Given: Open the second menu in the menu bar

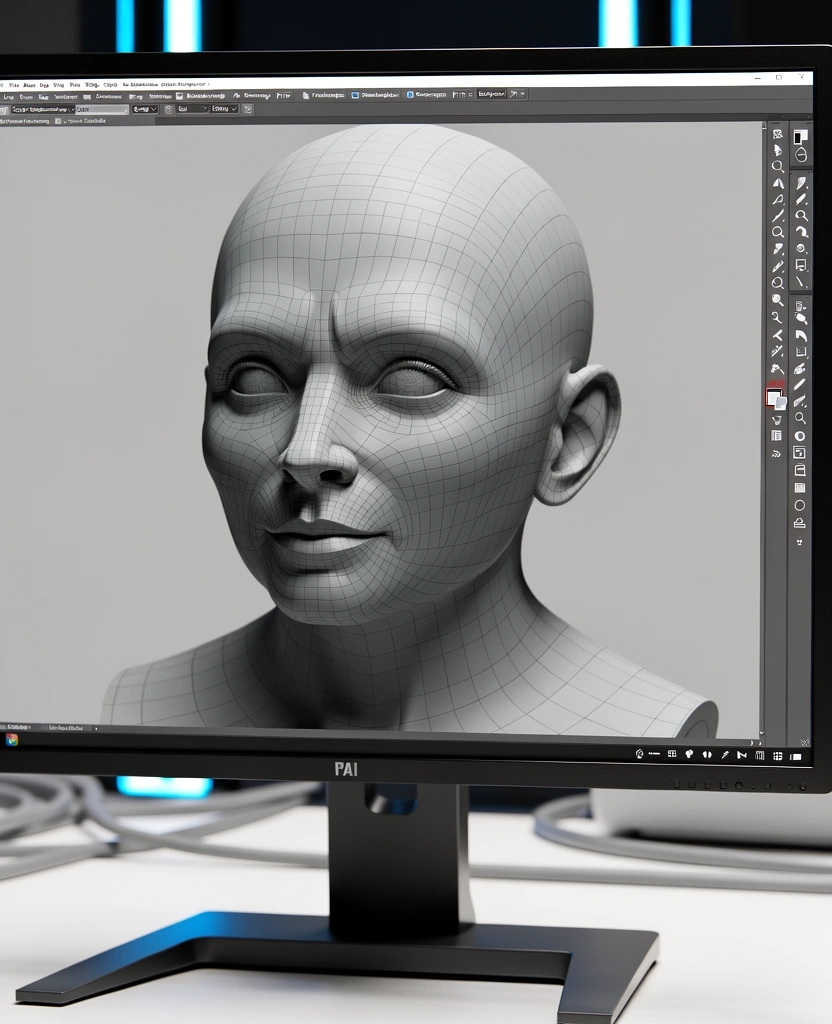Looking at the screenshot, I should [30, 86].
